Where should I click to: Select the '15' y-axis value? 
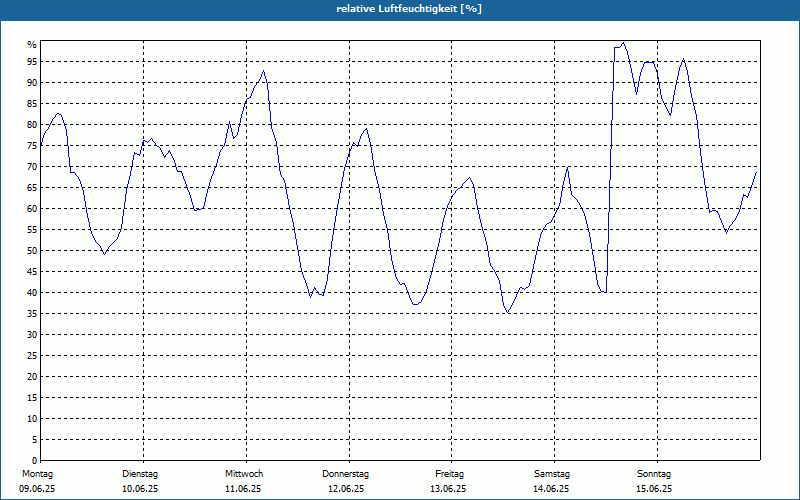click(32, 397)
